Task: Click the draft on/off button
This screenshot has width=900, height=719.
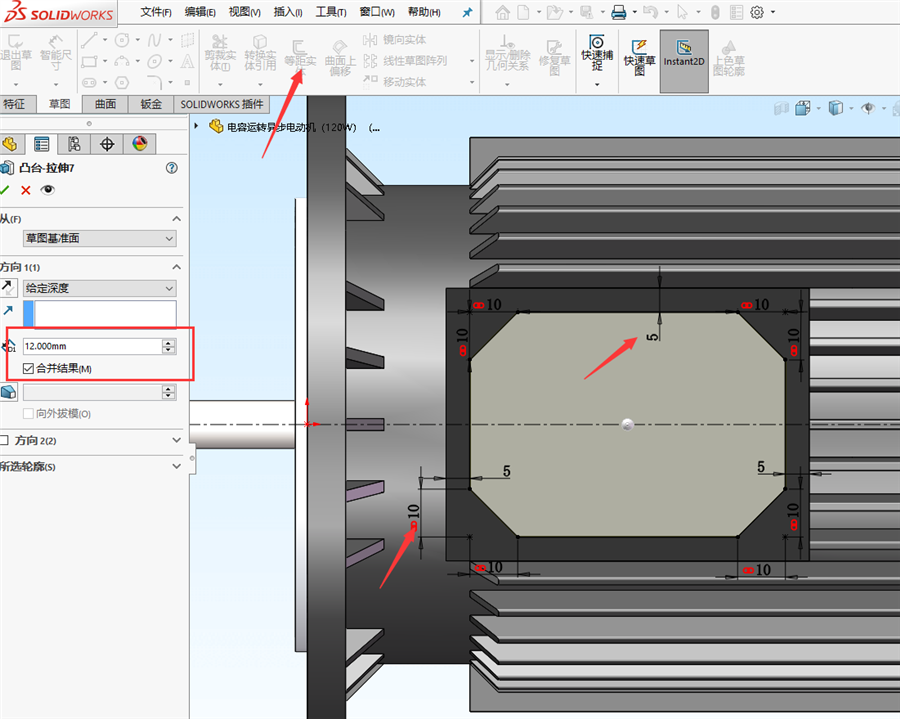Action: (8, 392)
